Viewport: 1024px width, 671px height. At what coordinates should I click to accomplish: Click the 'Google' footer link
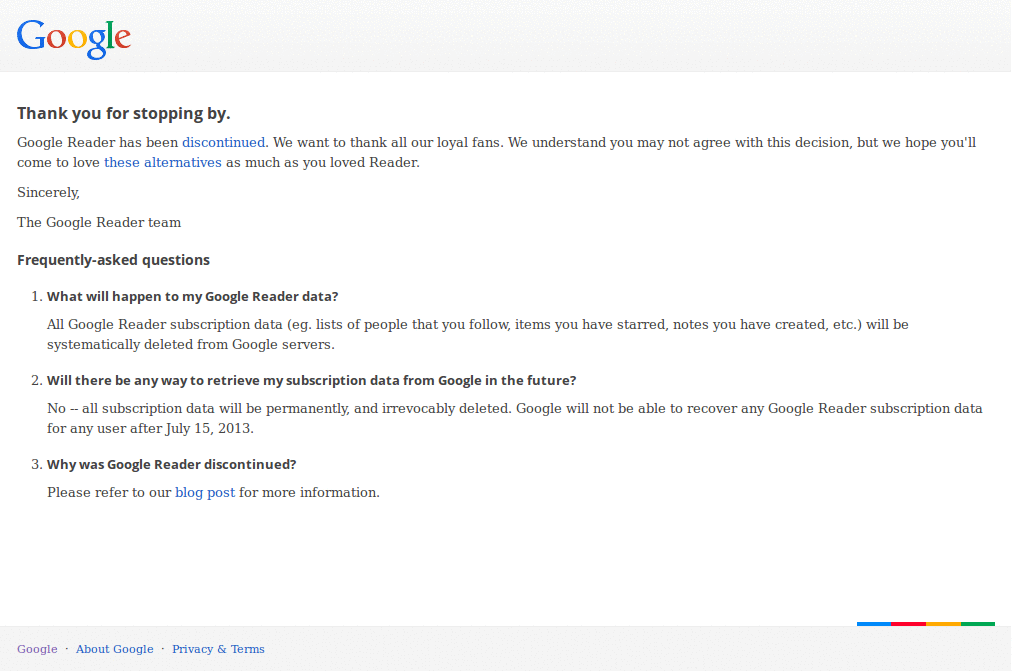coord(37,649)
